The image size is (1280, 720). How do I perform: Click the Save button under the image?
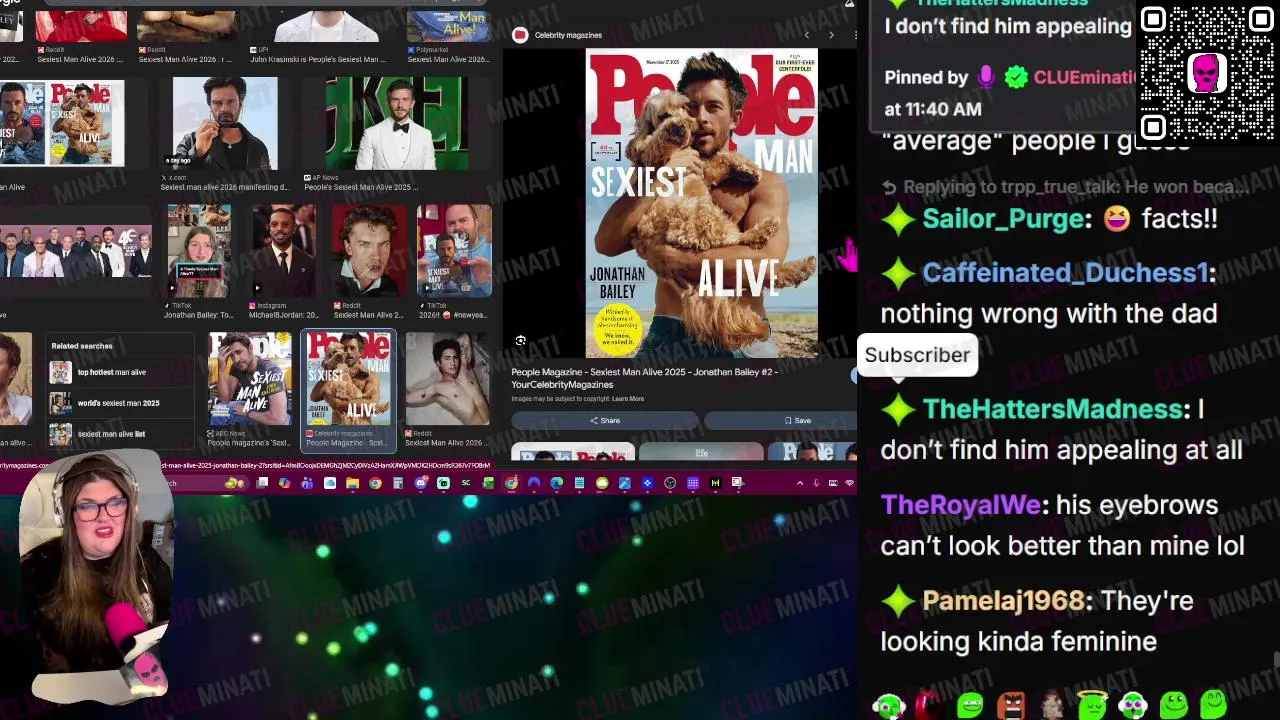[797, 421]
